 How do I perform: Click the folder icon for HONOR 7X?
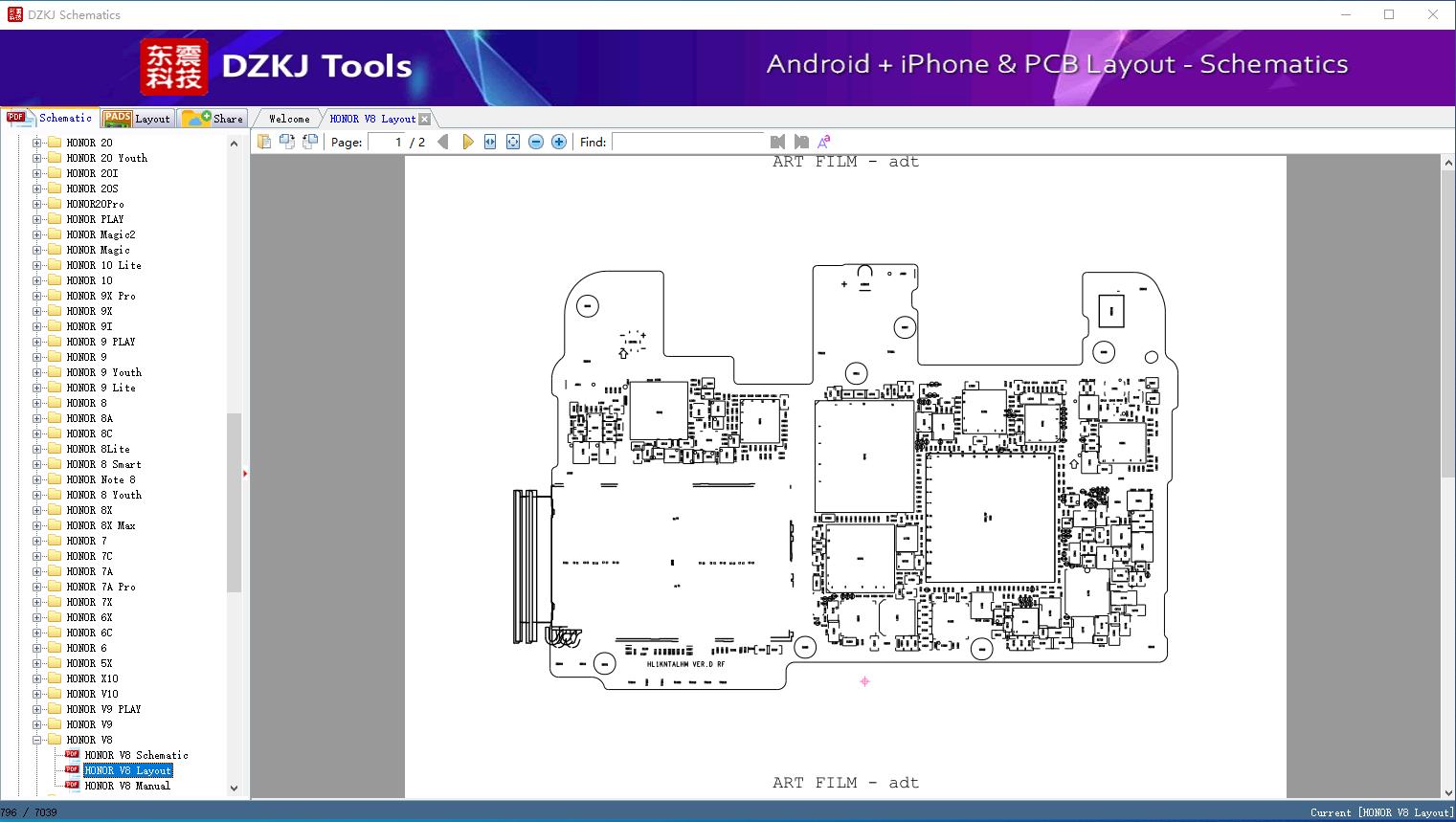55,602
